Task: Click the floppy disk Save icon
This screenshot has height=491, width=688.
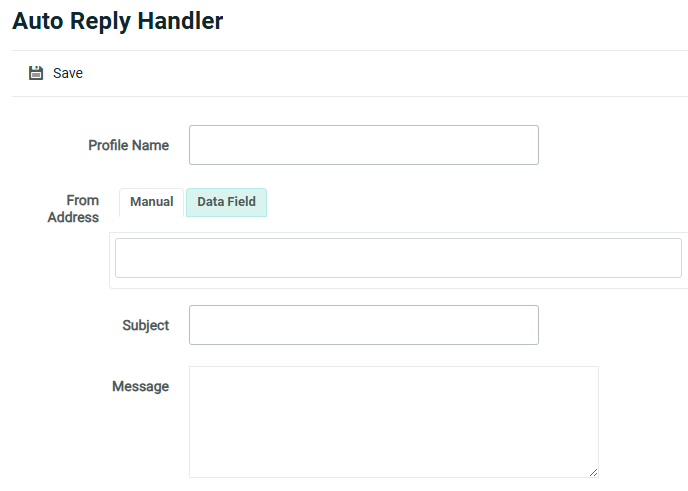Action: coord(36,73)
